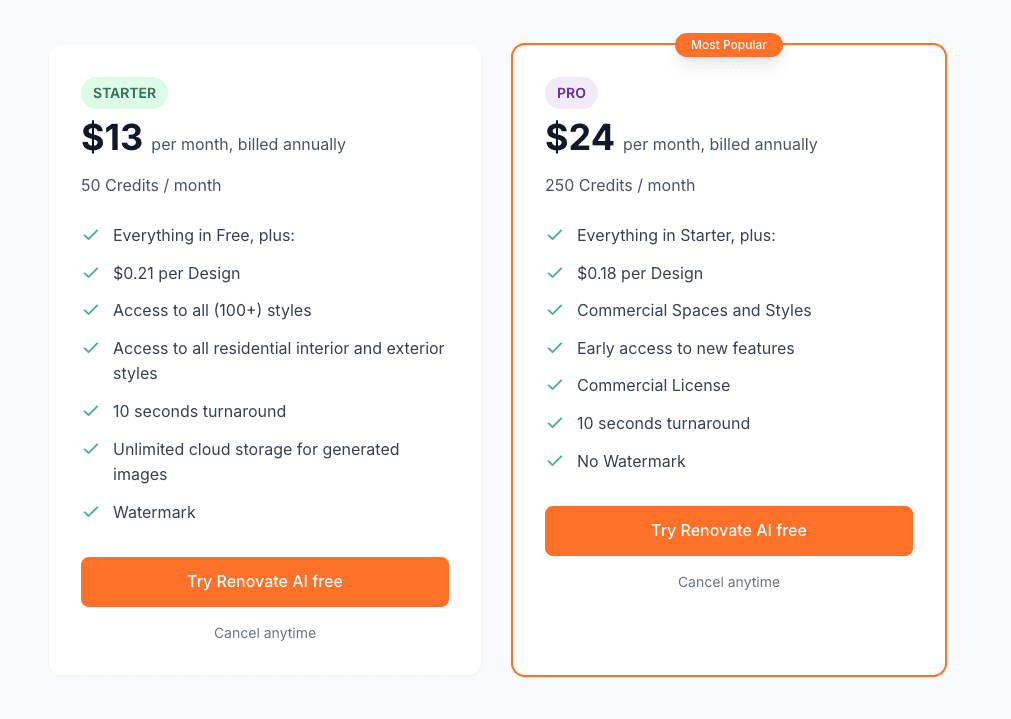Screen dimensions: 1011x719
Task: Click checkmark icon beside "Everything in Free, plus:"
Action: (91, 235)
